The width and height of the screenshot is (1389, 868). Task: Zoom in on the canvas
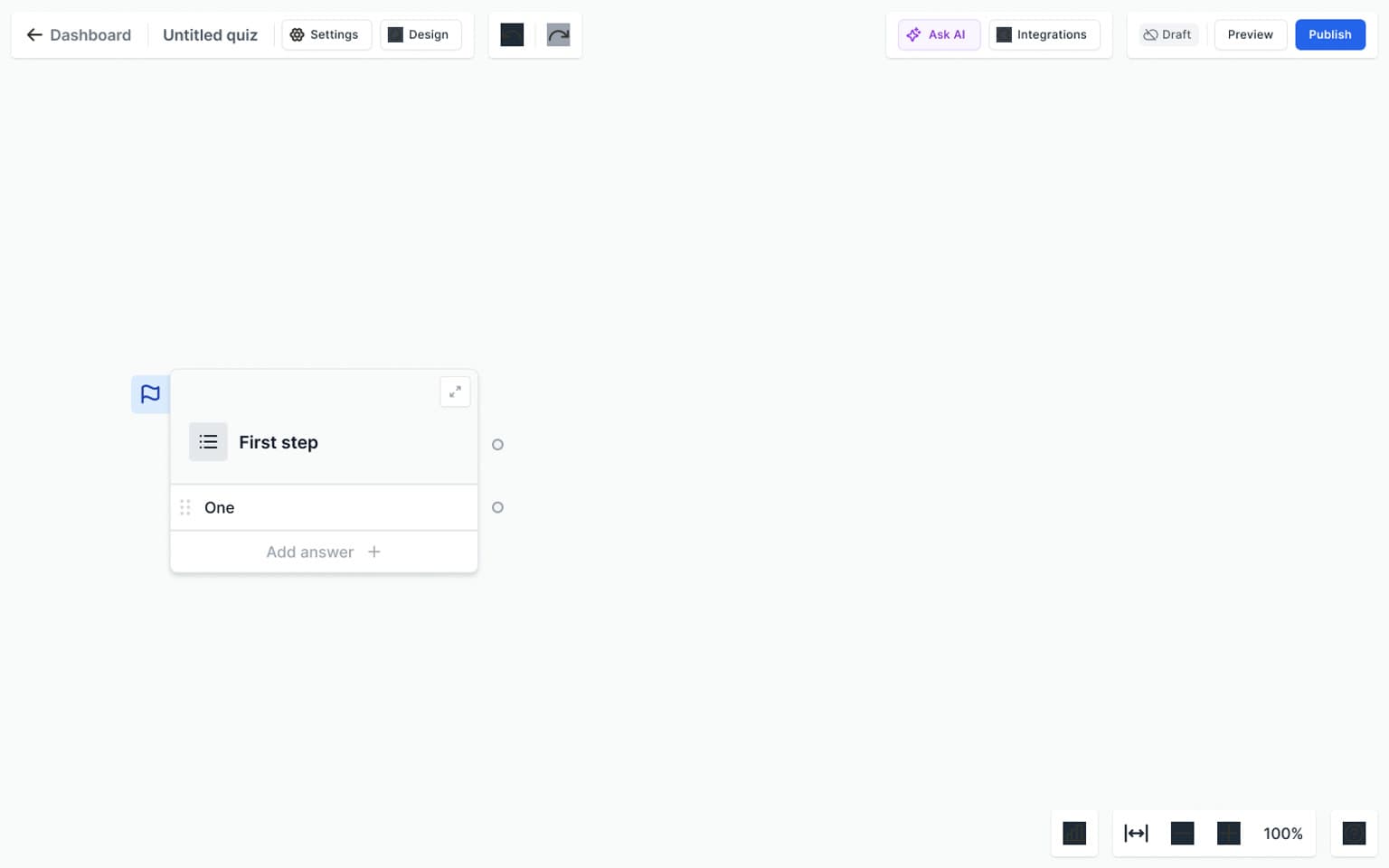(1228, 833)
